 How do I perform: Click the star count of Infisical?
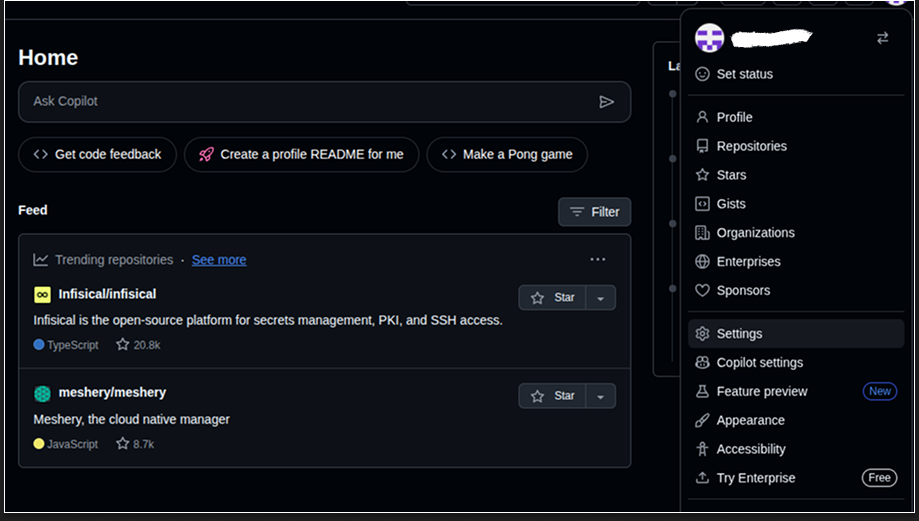[x=138, y=345]
